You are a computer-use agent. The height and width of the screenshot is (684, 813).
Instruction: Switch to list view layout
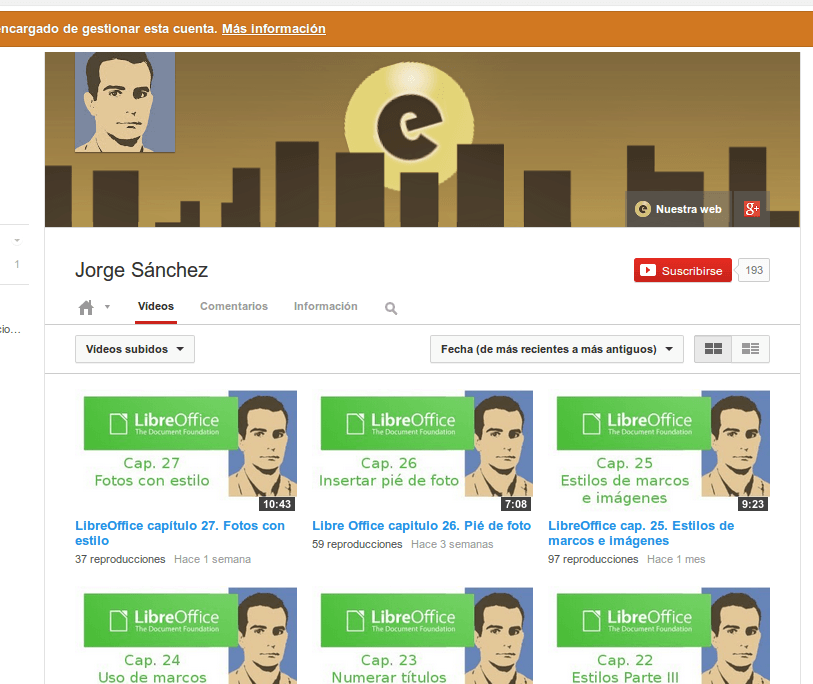point(751,349)
